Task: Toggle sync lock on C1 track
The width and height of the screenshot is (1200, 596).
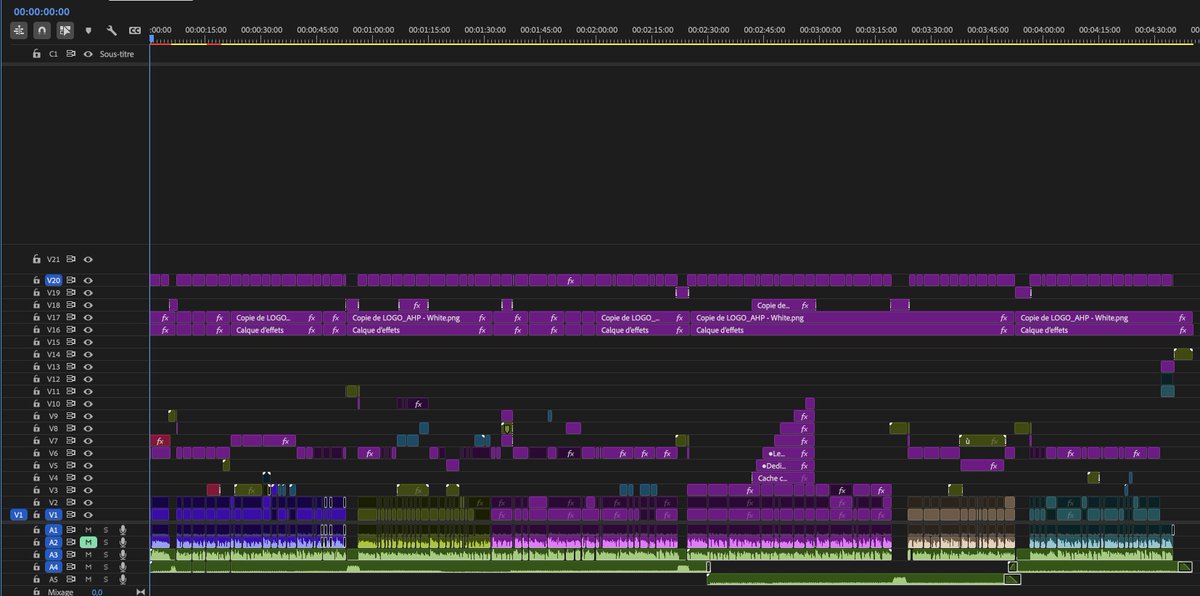Action: pos(71,53)
